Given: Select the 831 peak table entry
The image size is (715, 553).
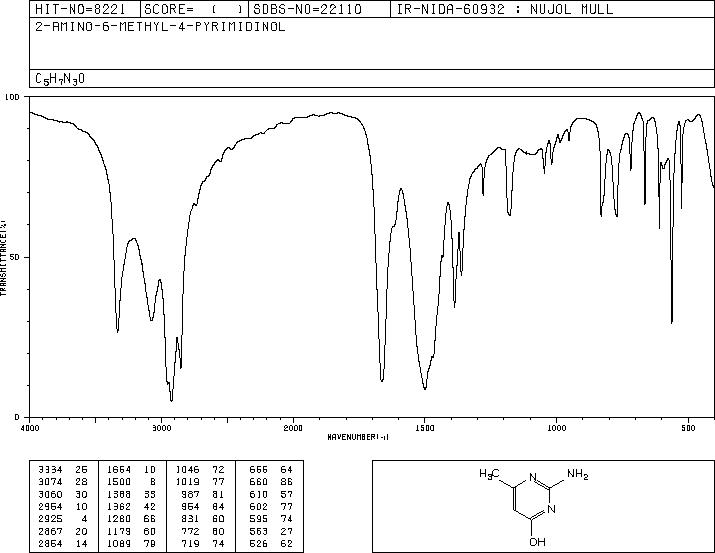Looking at the screenshot, I should [x=191, y=519].
